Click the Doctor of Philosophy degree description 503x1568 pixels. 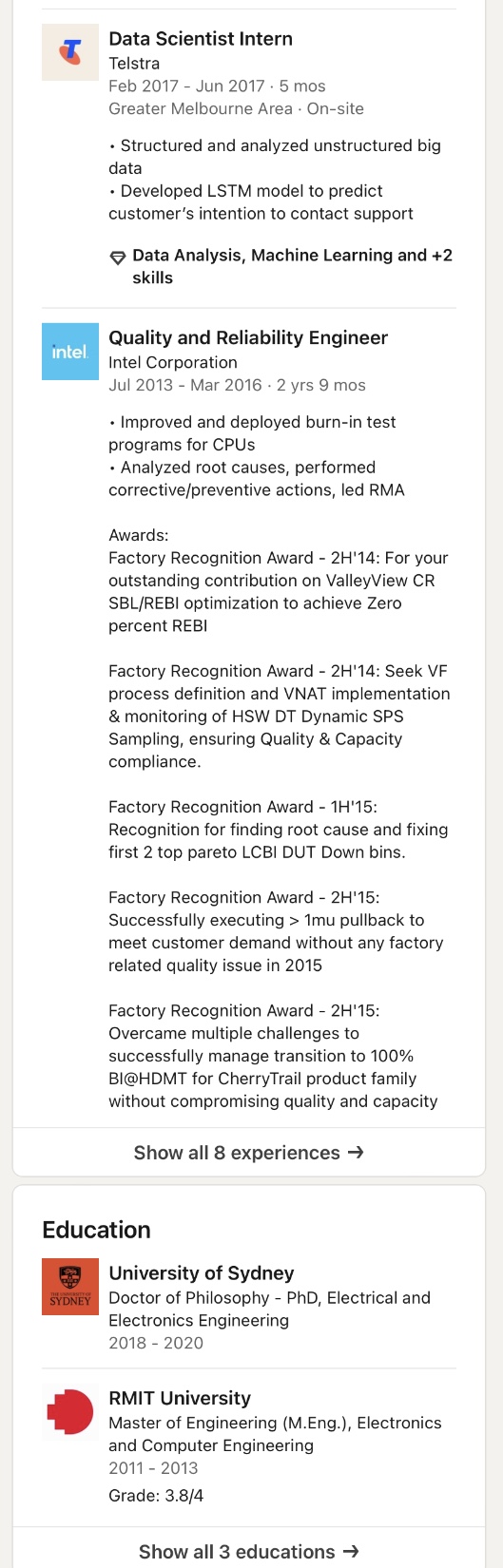click(x=269, y=1309)
